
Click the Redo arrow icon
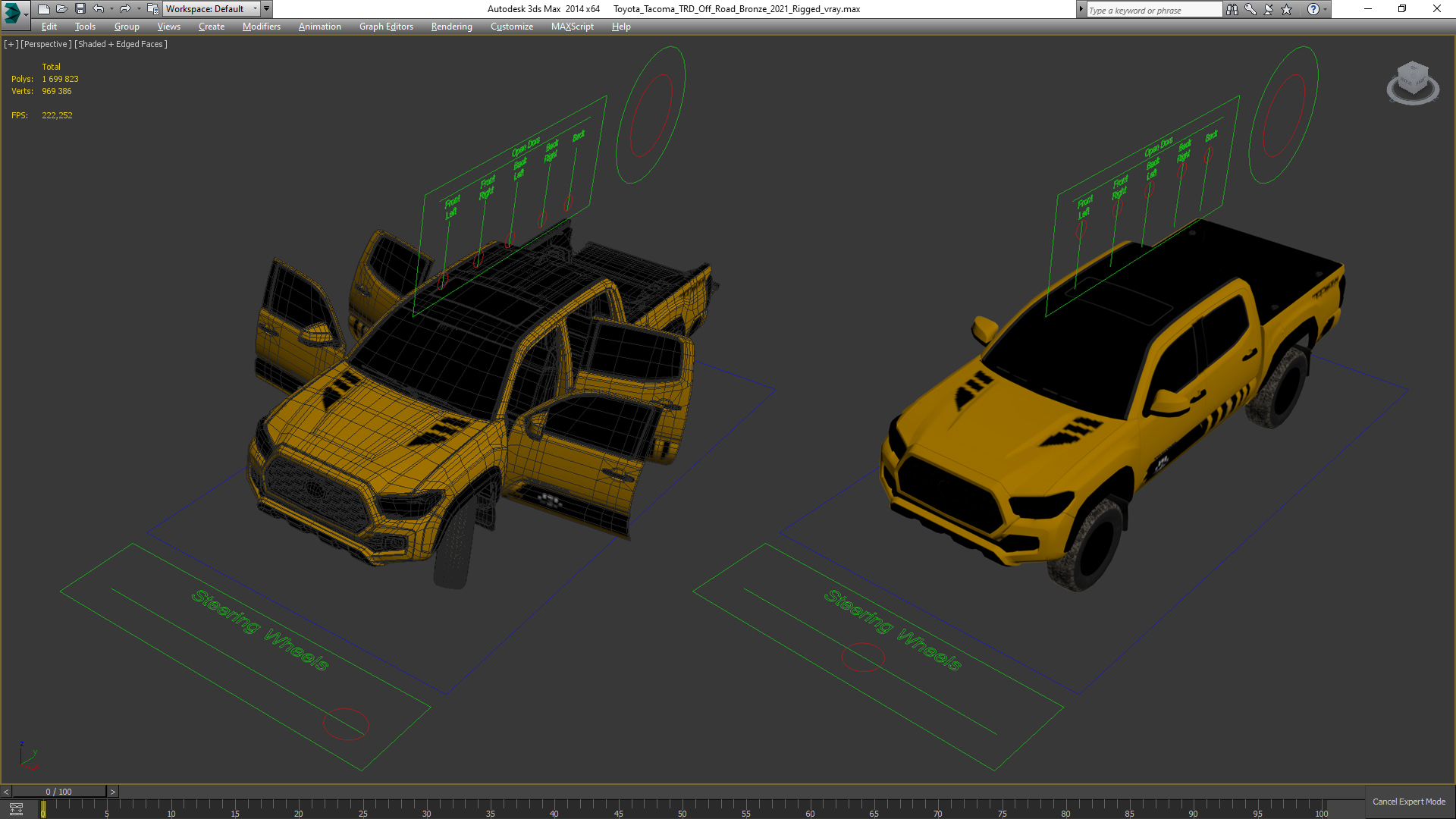125,9
